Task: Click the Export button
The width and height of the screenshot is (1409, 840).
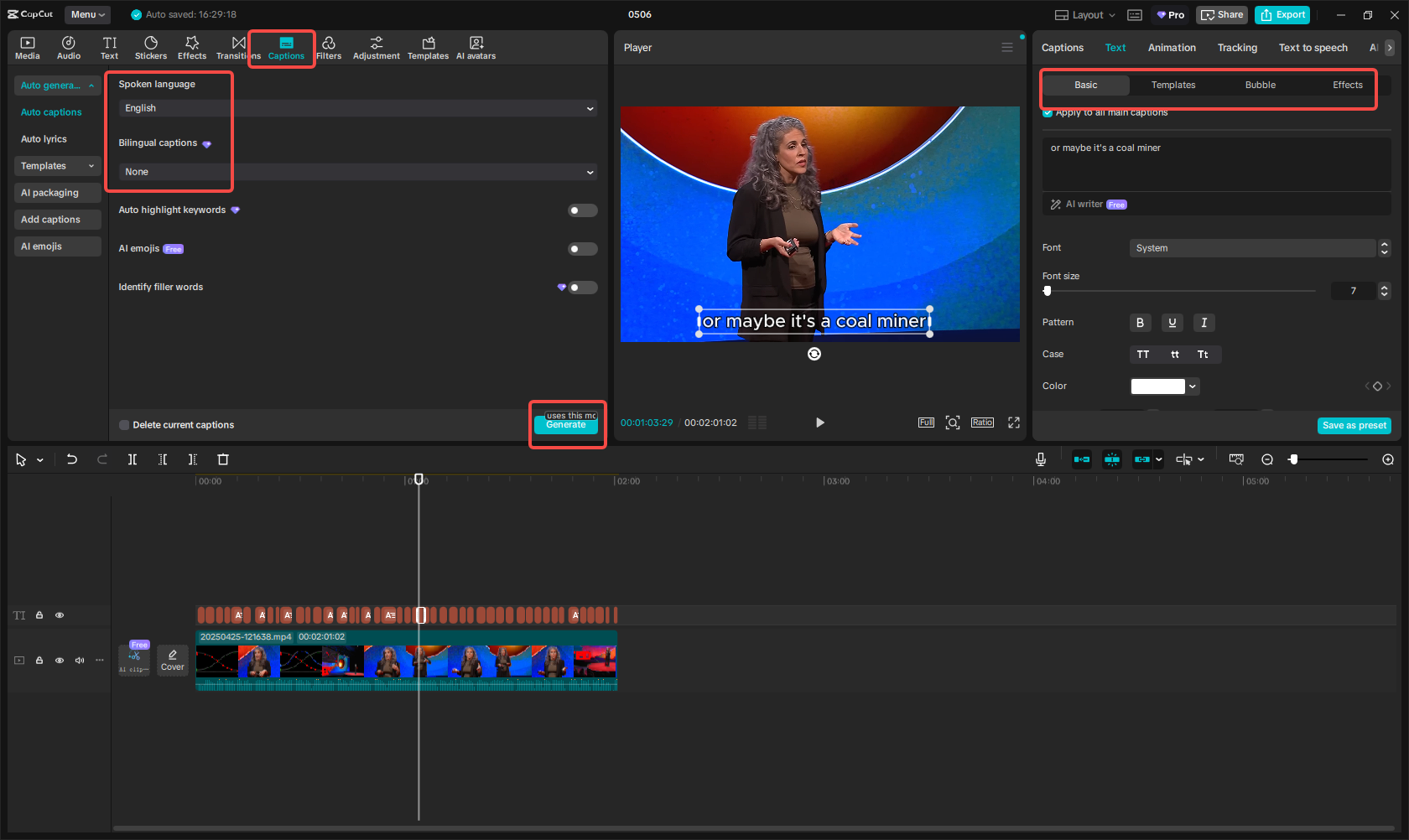Action: pos(1282,15)
